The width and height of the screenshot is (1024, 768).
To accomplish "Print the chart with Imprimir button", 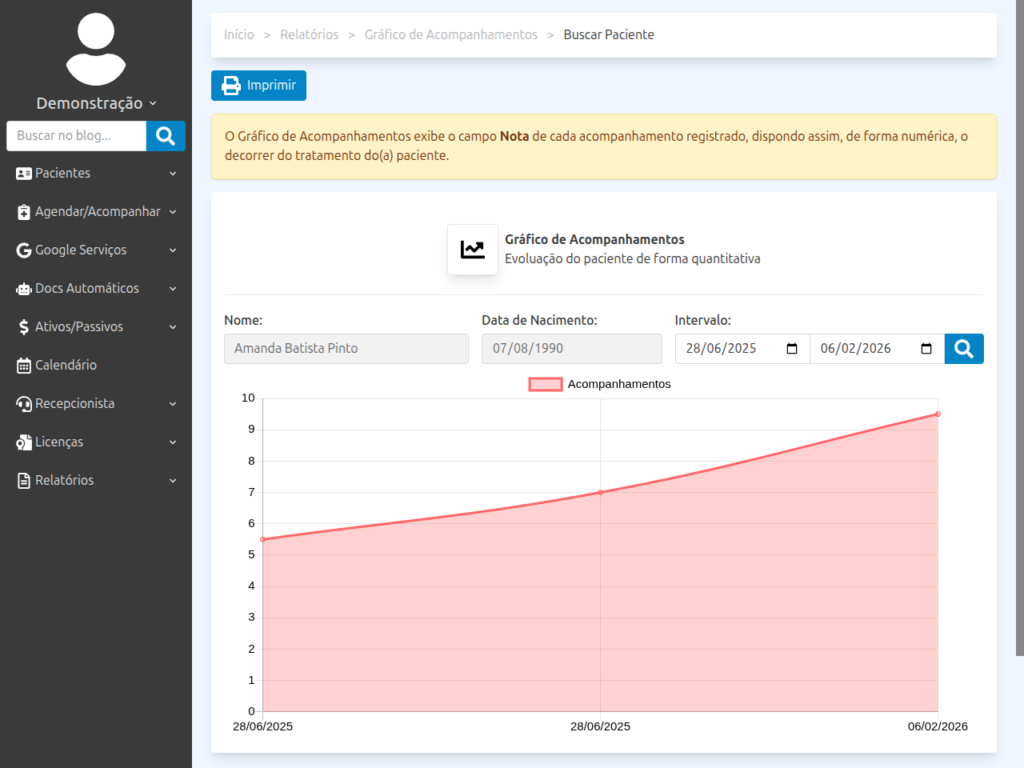I will click(259, 86).
